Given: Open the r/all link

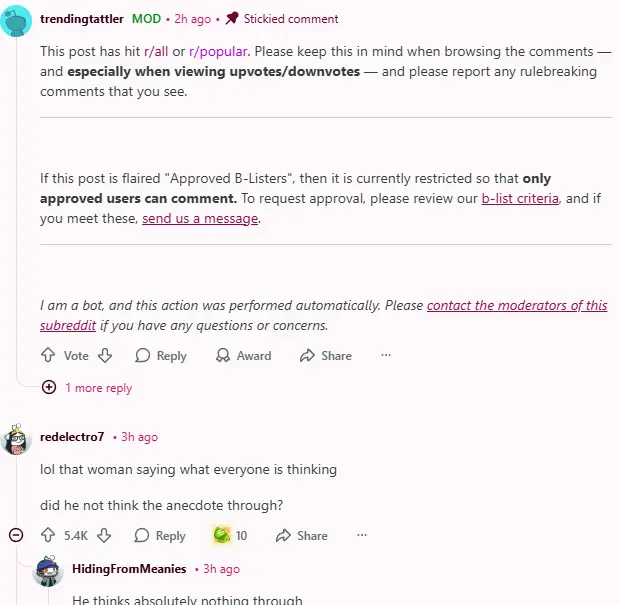Looking at the screenshot, I should click(153, 50).
